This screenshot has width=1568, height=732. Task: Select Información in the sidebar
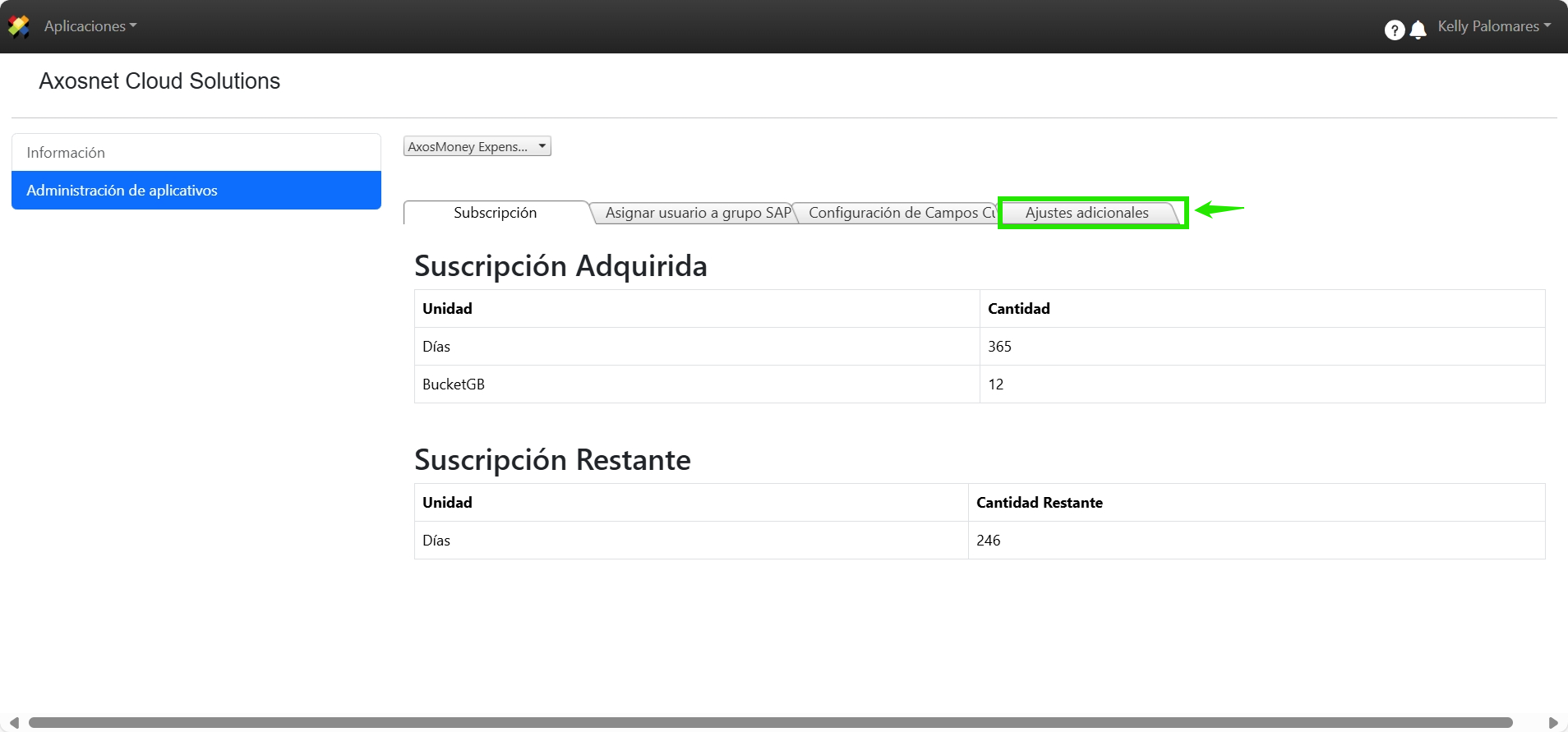pos(196,153)
